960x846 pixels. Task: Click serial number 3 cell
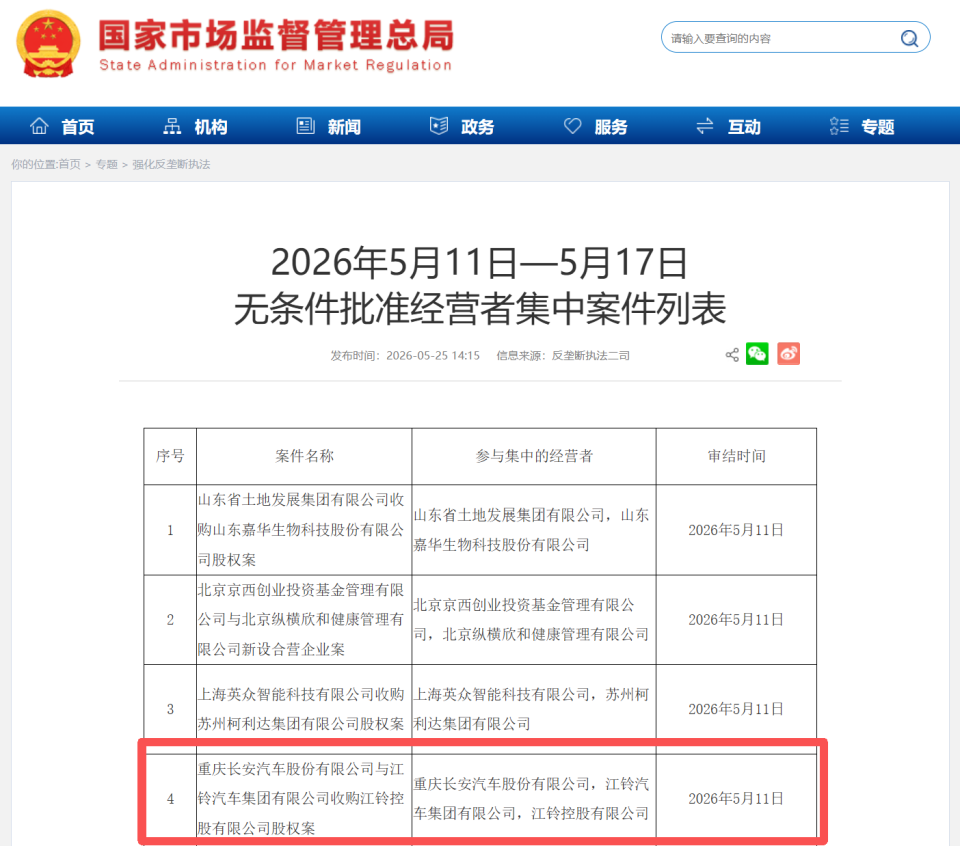170,709
